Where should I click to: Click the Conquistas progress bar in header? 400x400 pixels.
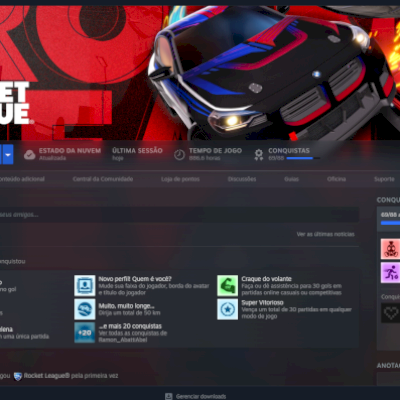[x=303, y=158]
